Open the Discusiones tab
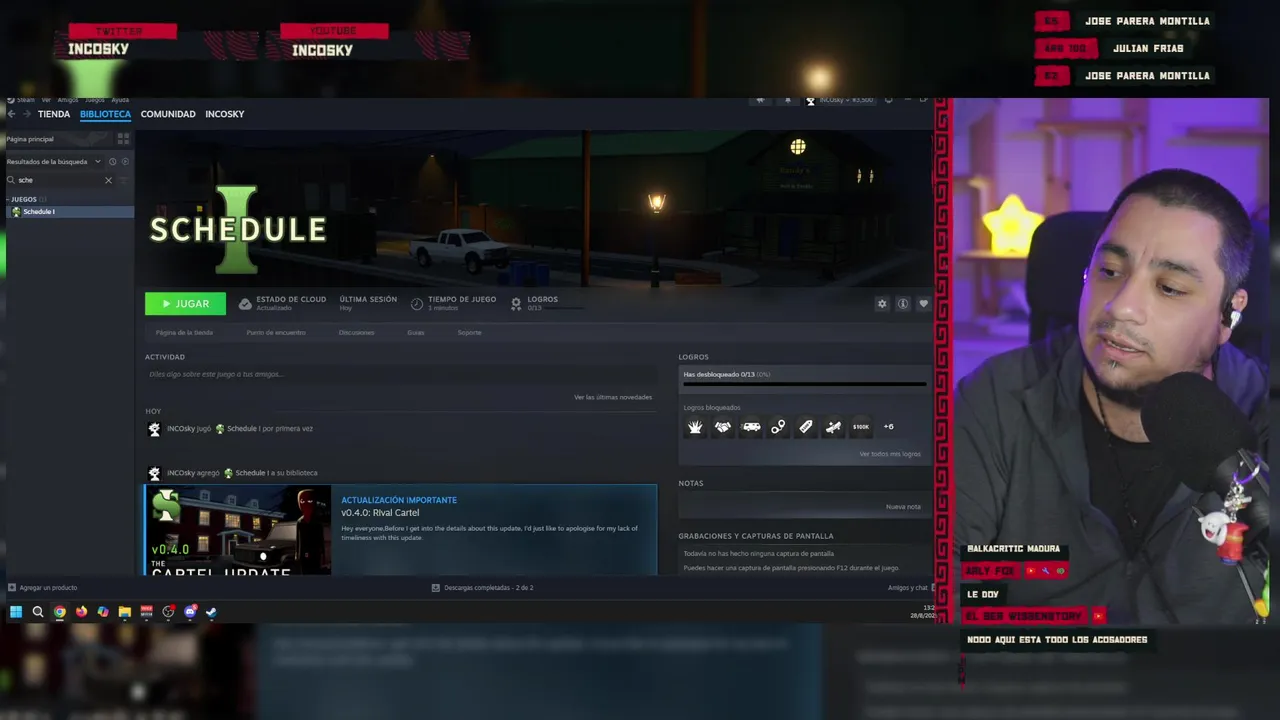The height and width of the screenshot is (720, 1280). 356,332
